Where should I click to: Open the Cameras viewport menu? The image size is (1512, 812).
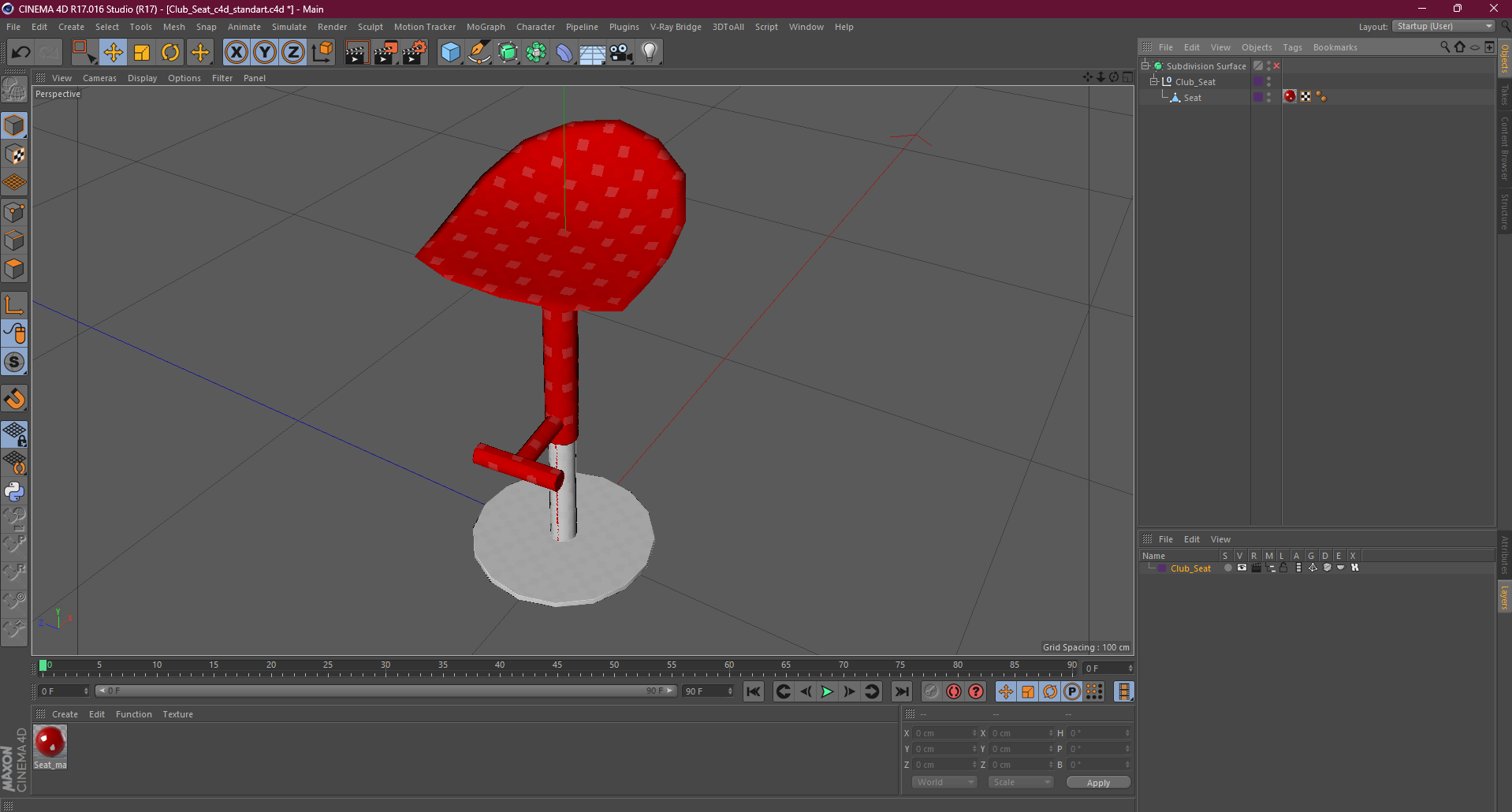[99, 78]
